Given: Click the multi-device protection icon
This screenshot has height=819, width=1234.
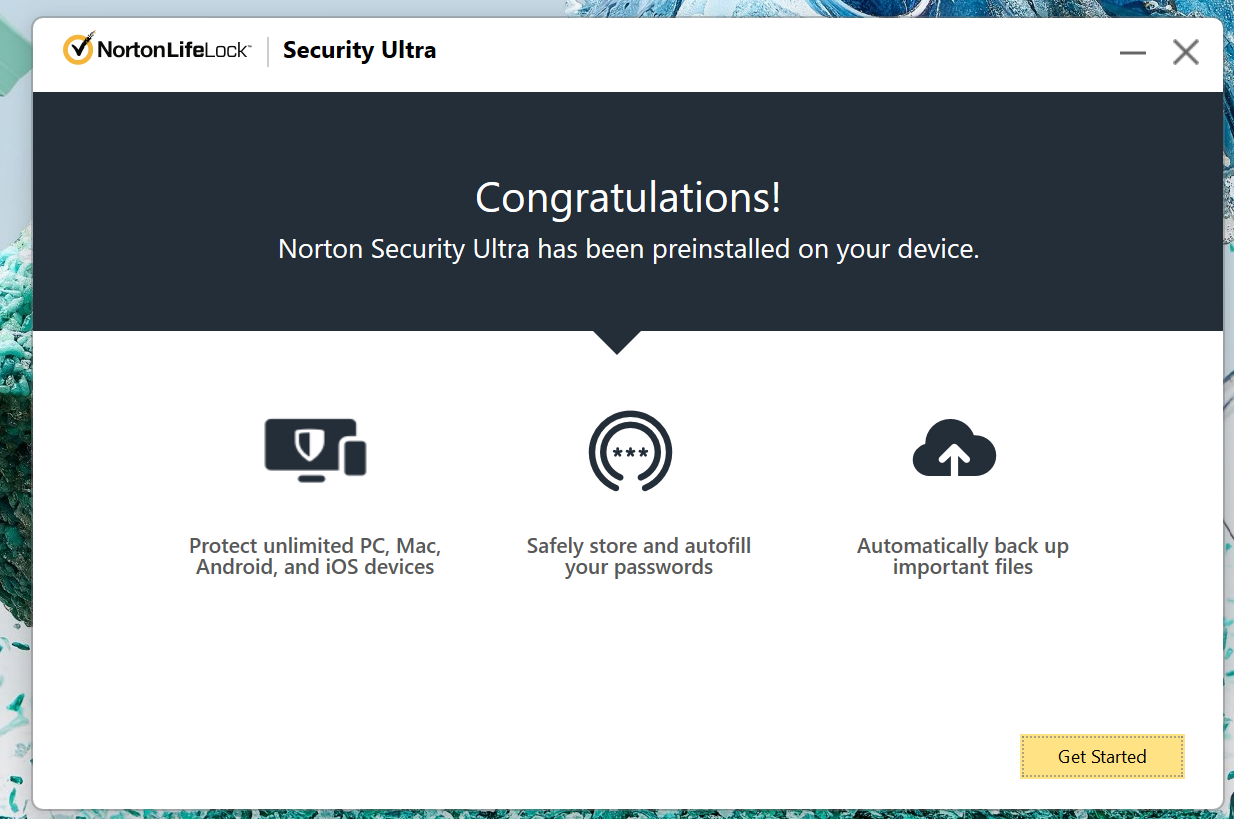Looking at the screenshot, I should click(315, 451).
